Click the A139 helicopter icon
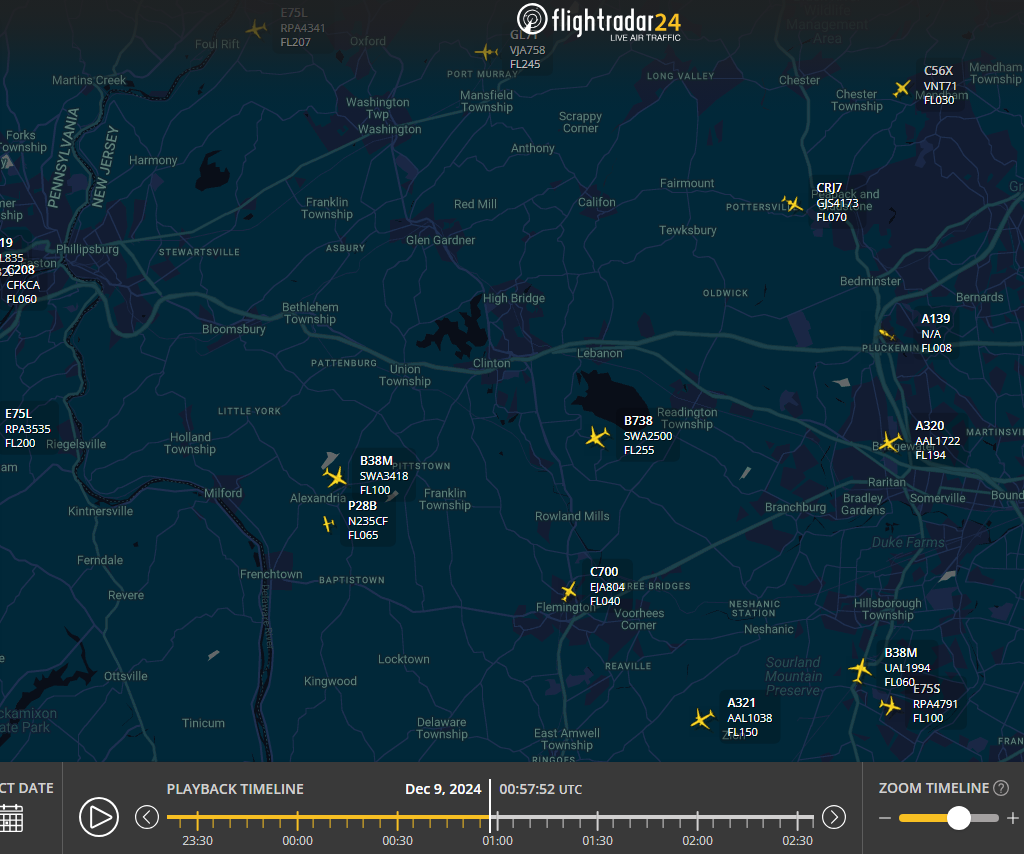This screenshot has height=854, width=1024. [886, 334]
